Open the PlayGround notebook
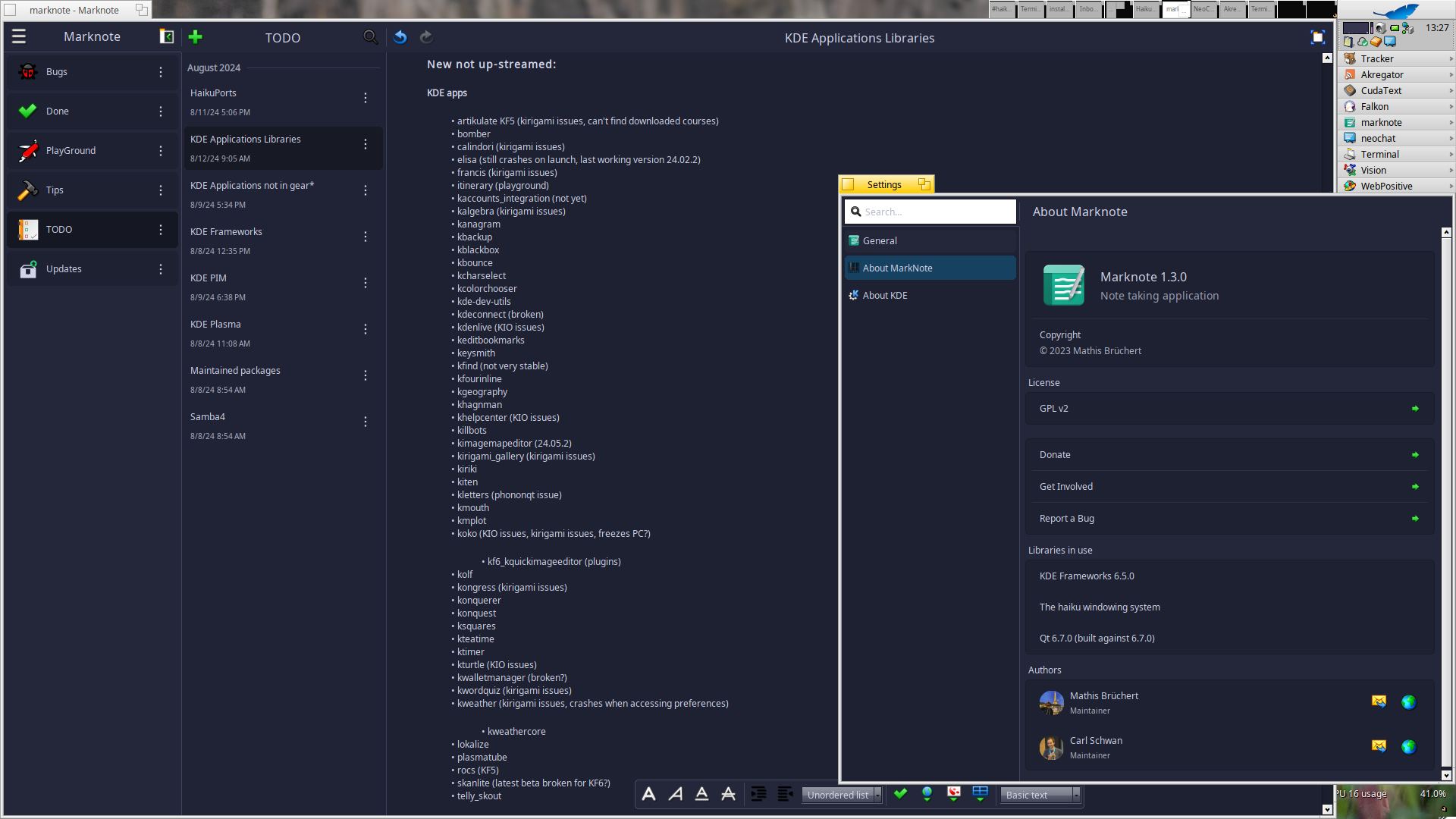Viewport: 1456px width, 819px height. point(93,151)
